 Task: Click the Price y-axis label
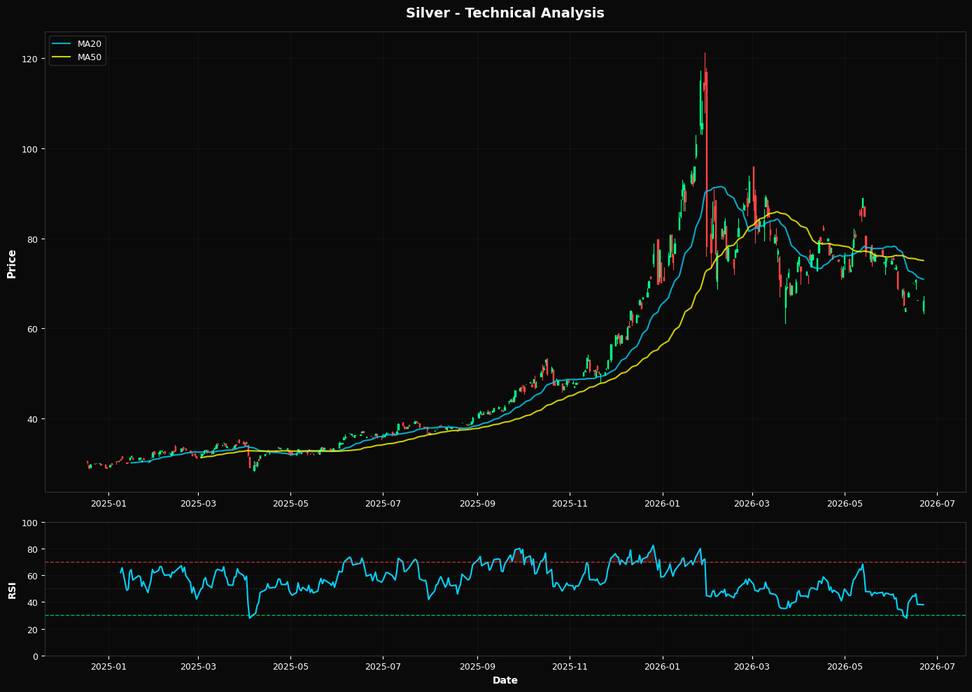pos(11,264)
